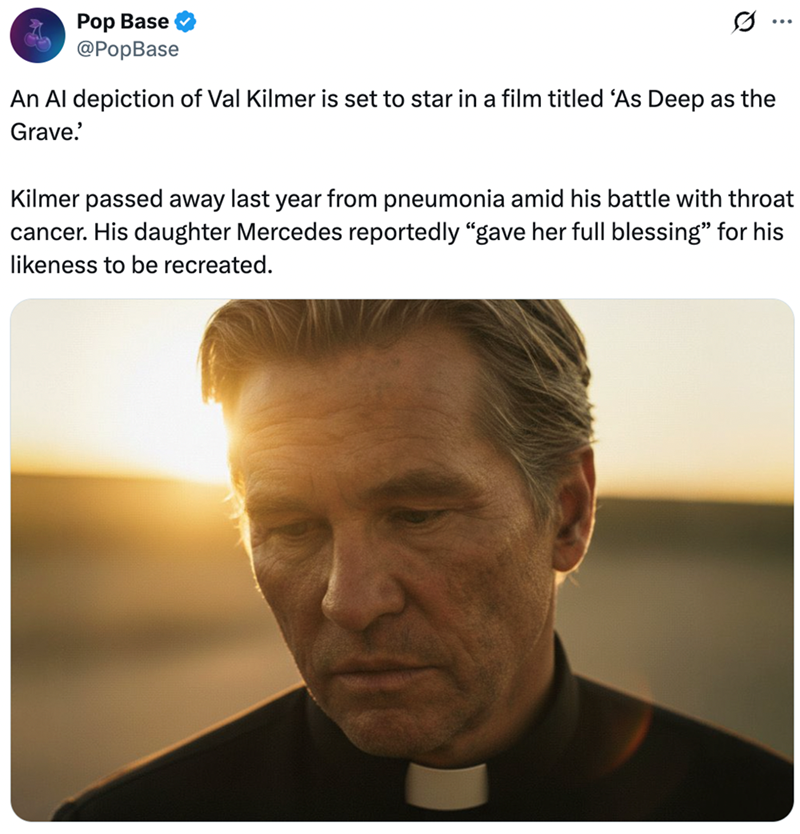Open the attached Val Kilmer priest photo

tap(400, 560)
